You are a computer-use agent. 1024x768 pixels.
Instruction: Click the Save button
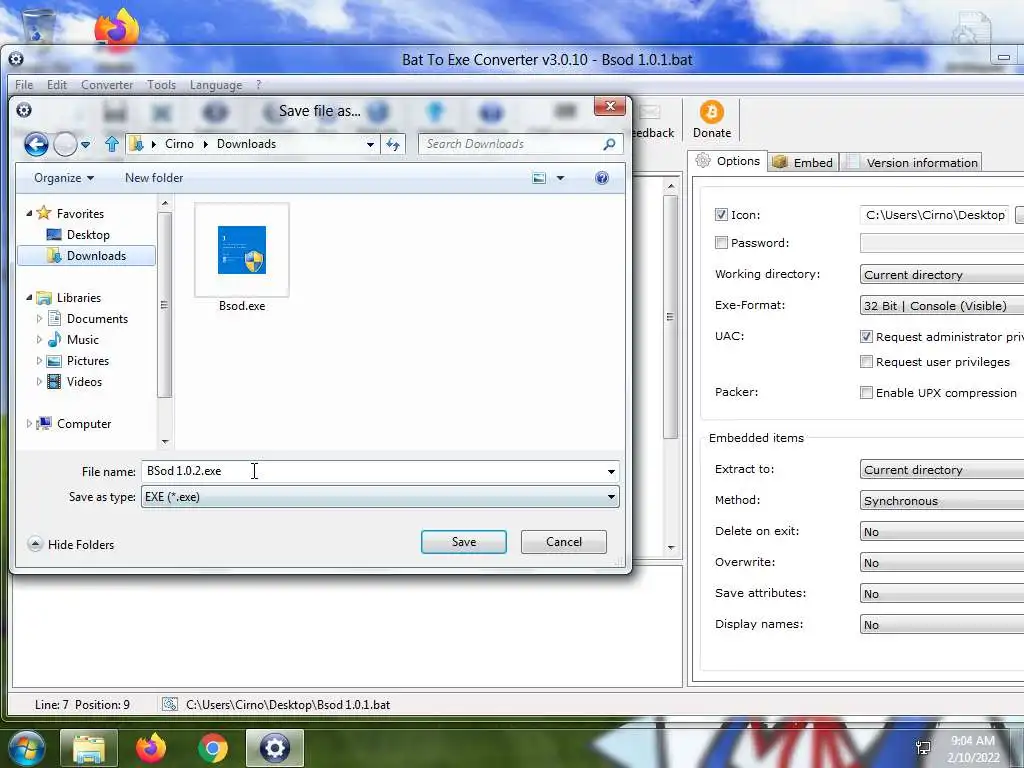point(464,542)
